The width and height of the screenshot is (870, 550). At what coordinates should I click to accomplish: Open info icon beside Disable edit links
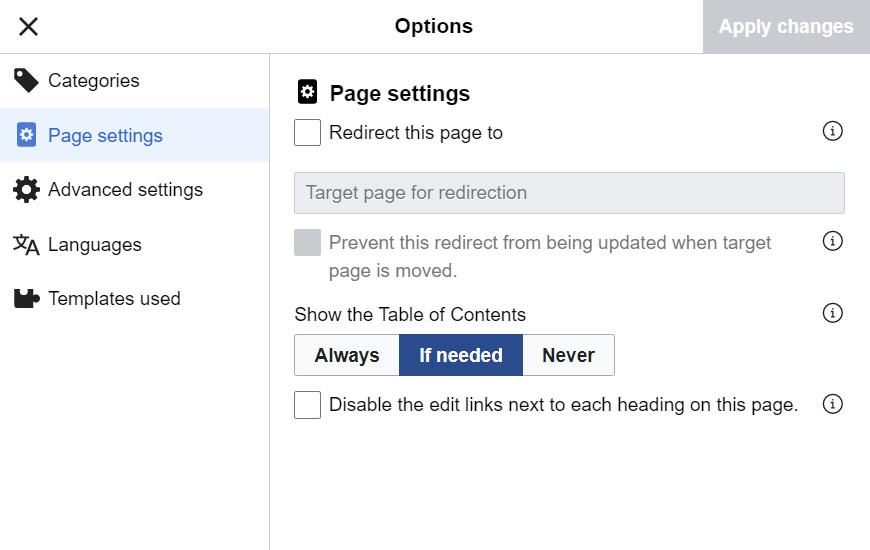point(832,404)
